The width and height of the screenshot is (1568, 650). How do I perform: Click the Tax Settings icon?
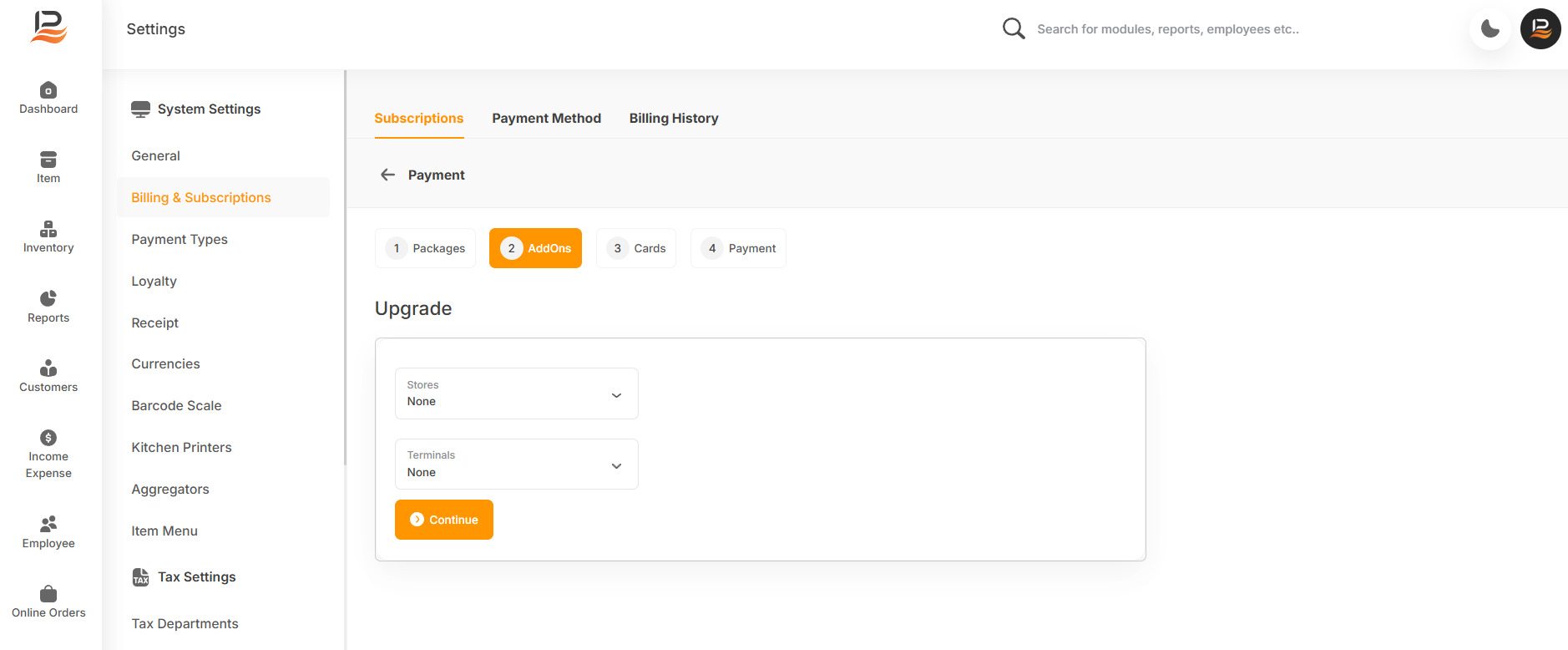click(141, 577)
